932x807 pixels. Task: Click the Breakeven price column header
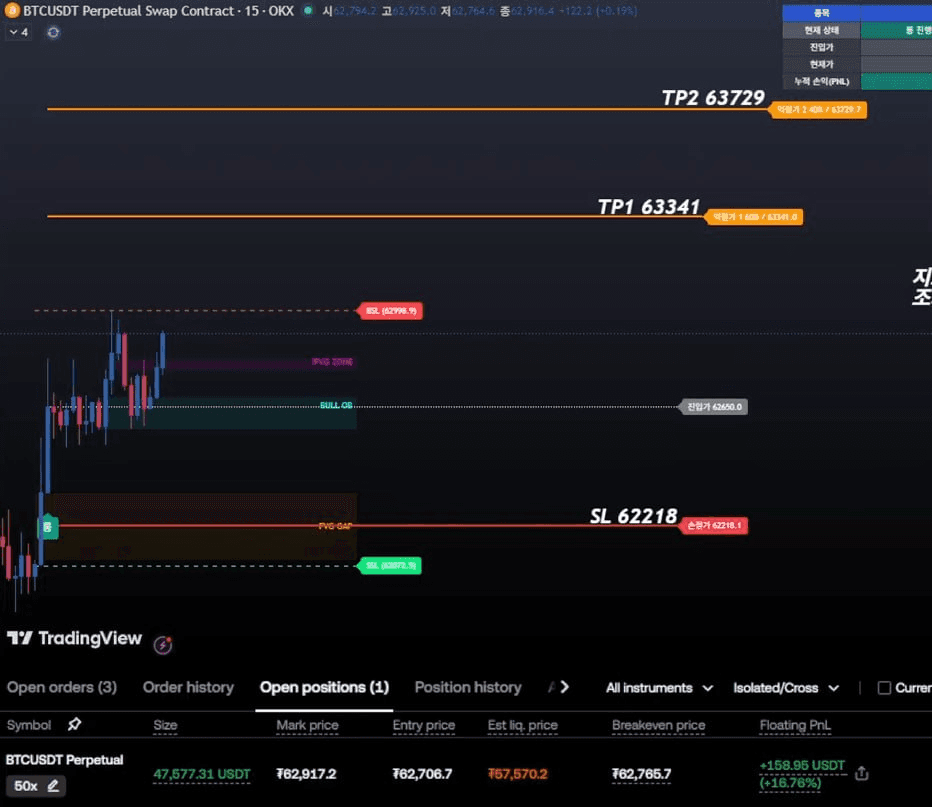pyautogui.click(x=659, y=726)
